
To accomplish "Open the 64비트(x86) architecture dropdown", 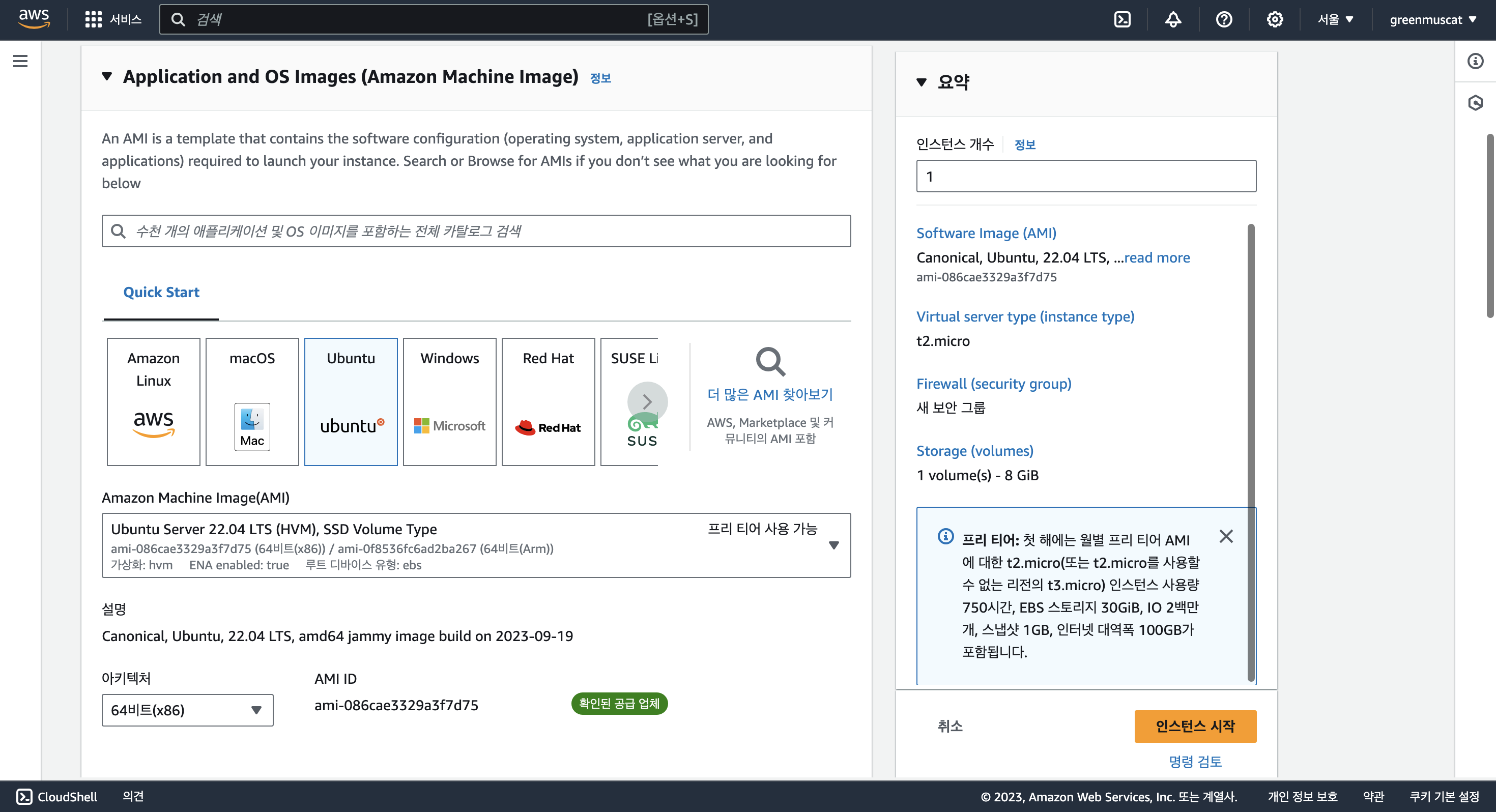I will point(187,710).
